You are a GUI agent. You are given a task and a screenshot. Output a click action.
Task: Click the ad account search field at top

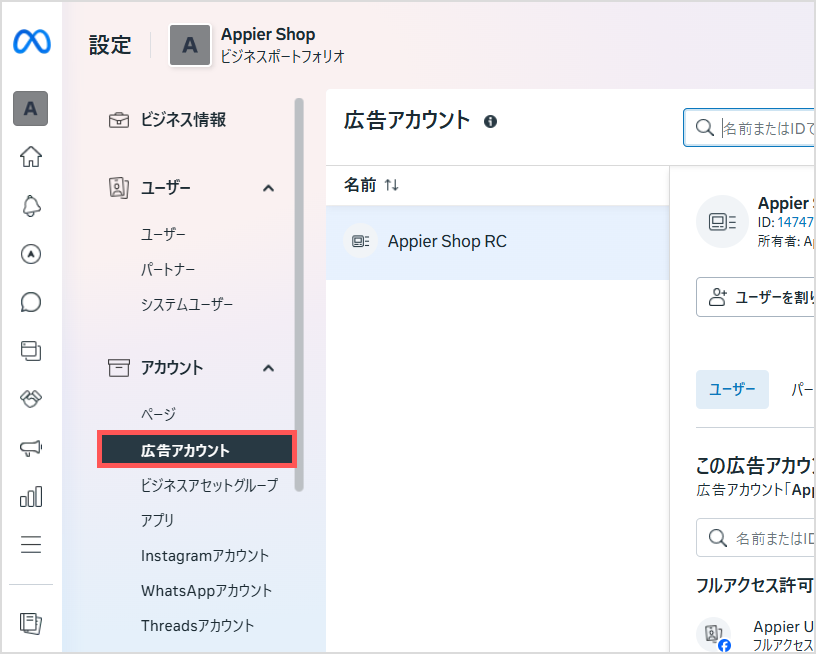749,127
